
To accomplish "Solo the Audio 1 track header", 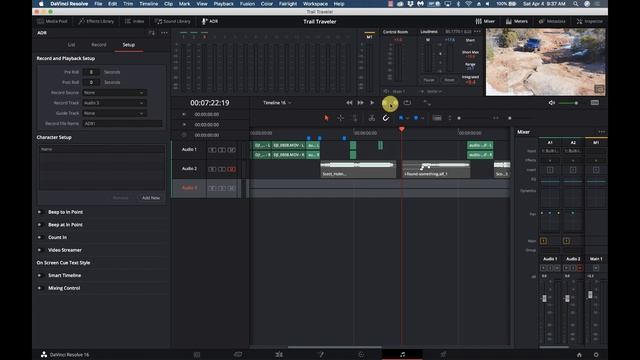I will tap(222, 150).
